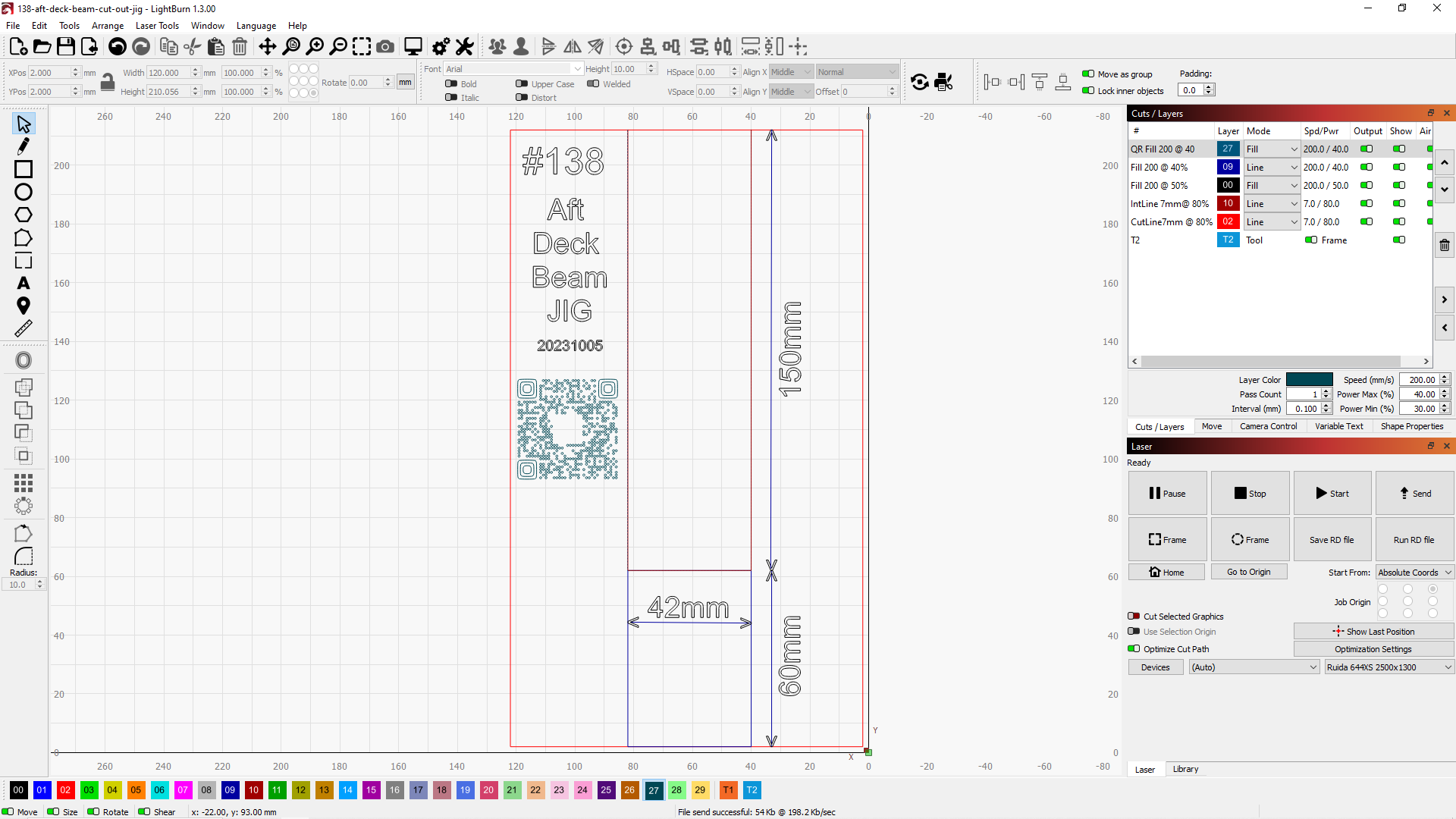Image resolution: width=1456 pixels, height=819 pixels.
Task: Toggle Lock inner objects
Action: 1087,90
